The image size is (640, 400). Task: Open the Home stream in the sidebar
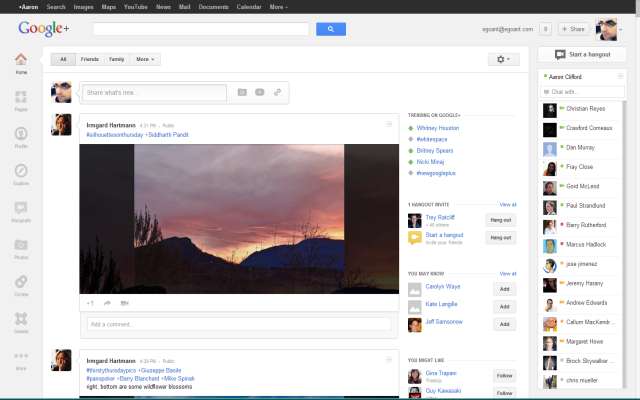click(21, 63)
